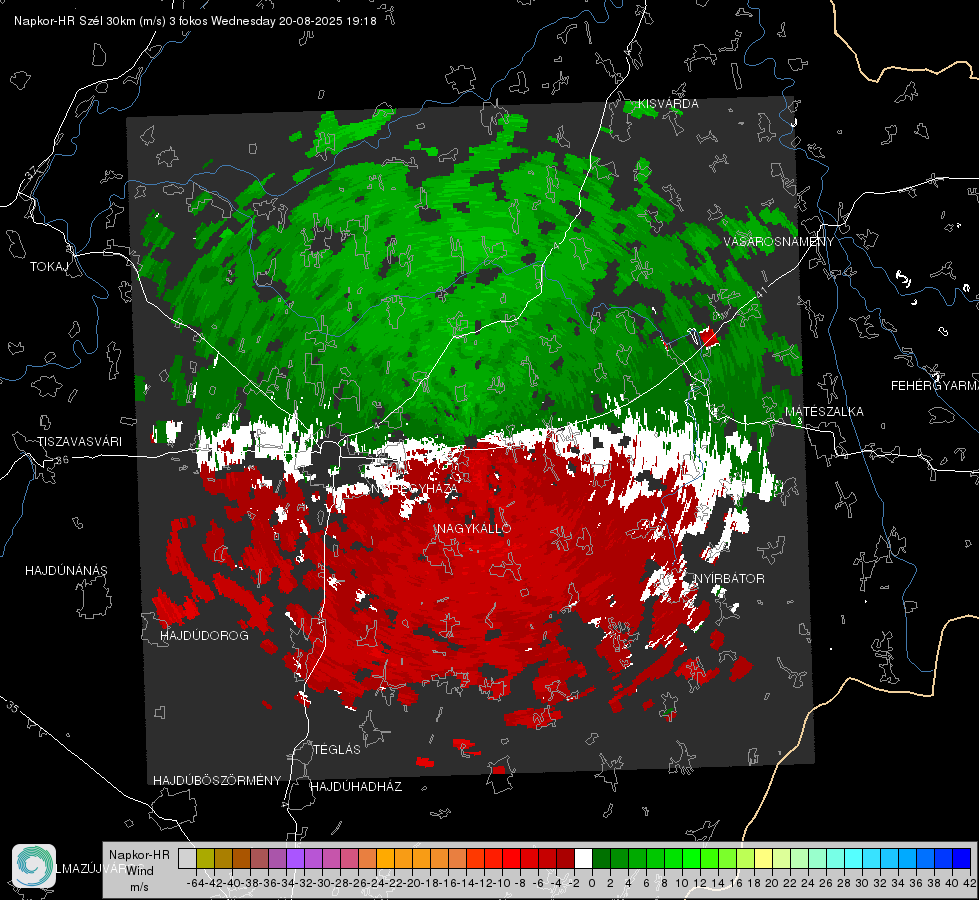Screen dimensions: 979x900
Task: Click the legend value label -64
Action: pos(196,883)
